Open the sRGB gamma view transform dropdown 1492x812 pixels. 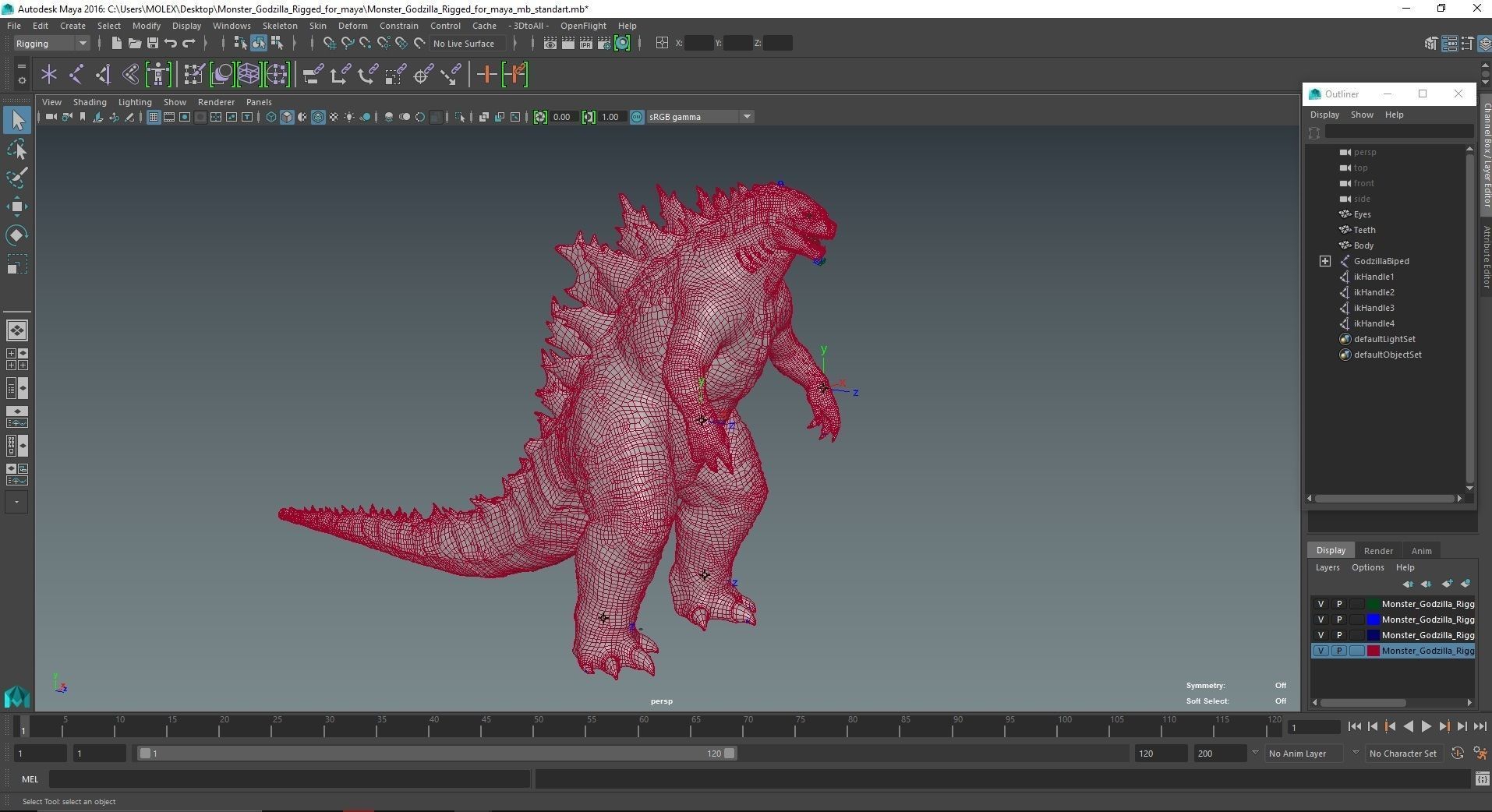pyautogui.click(x=746, y=117)
